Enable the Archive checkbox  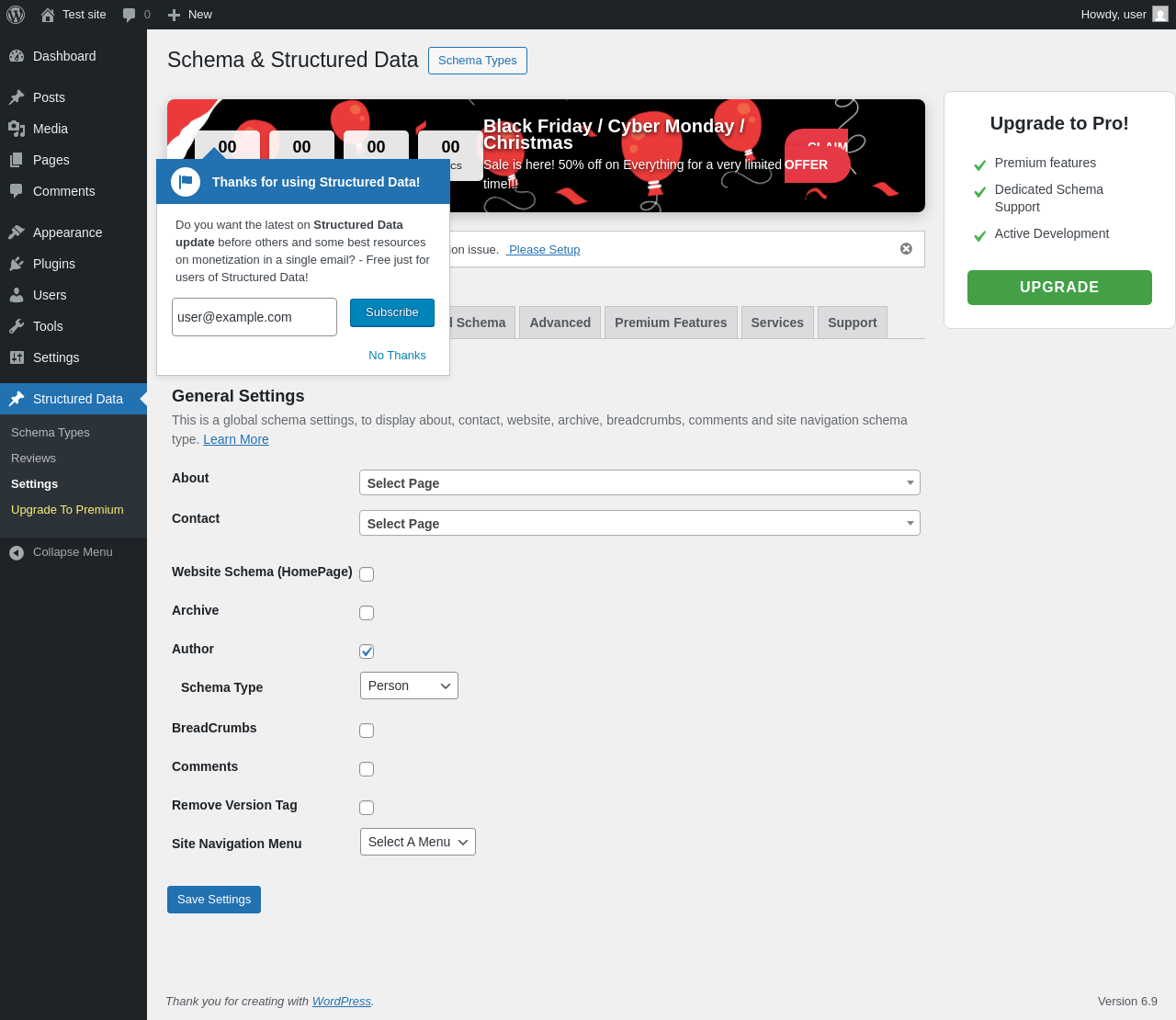coord(367,613)
